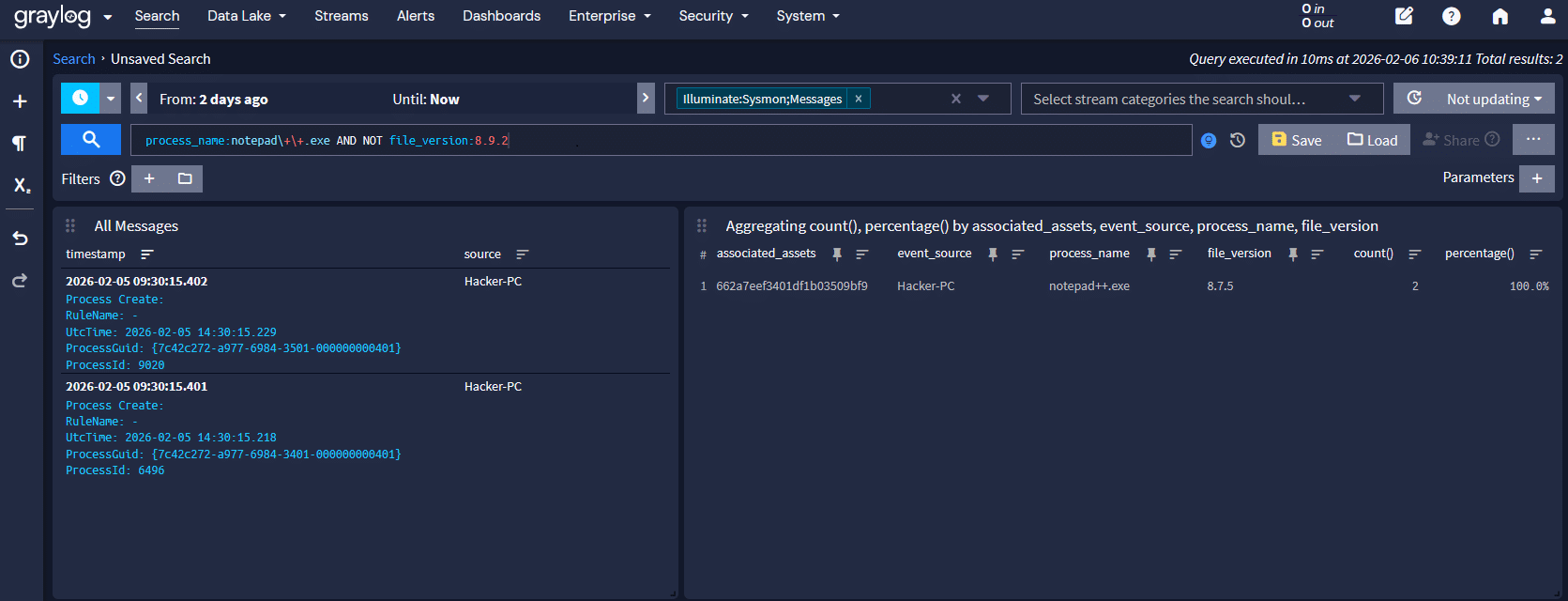Pin the associated_assets column
This screenshot has height=601, width=1568.
[x=837, y=254]
